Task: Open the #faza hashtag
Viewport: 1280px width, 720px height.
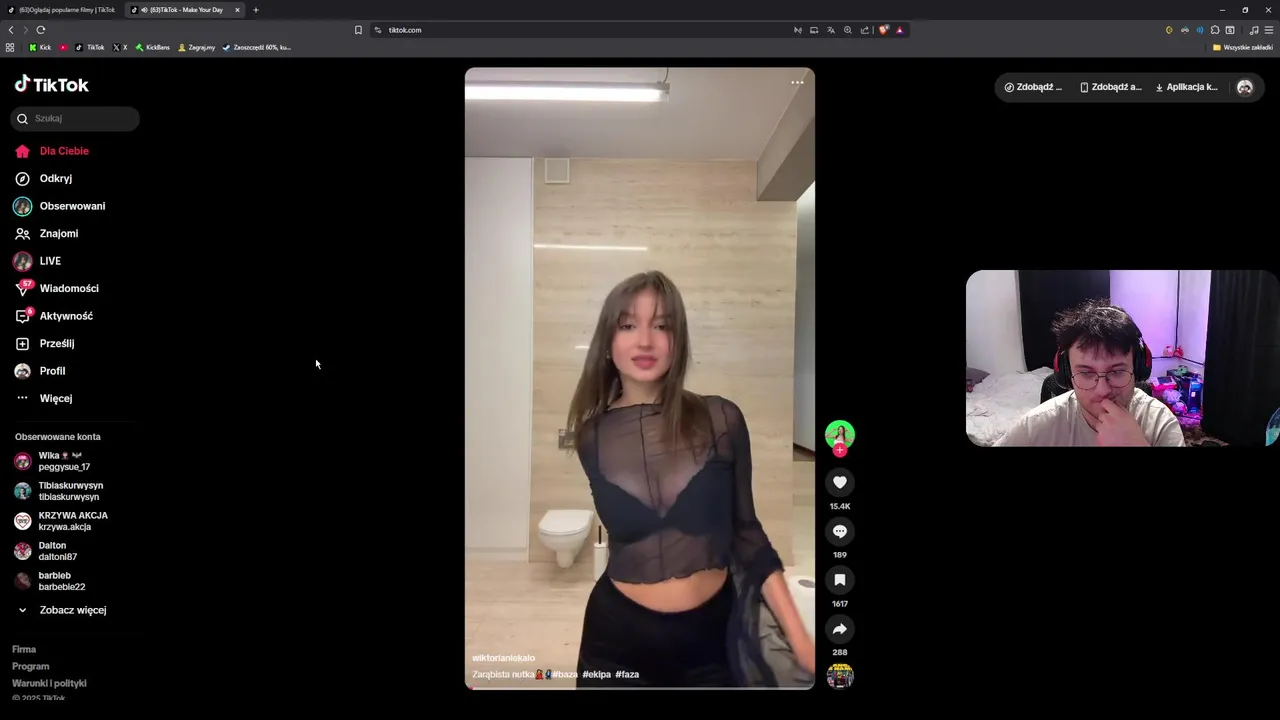Action: tap(627, 675)
